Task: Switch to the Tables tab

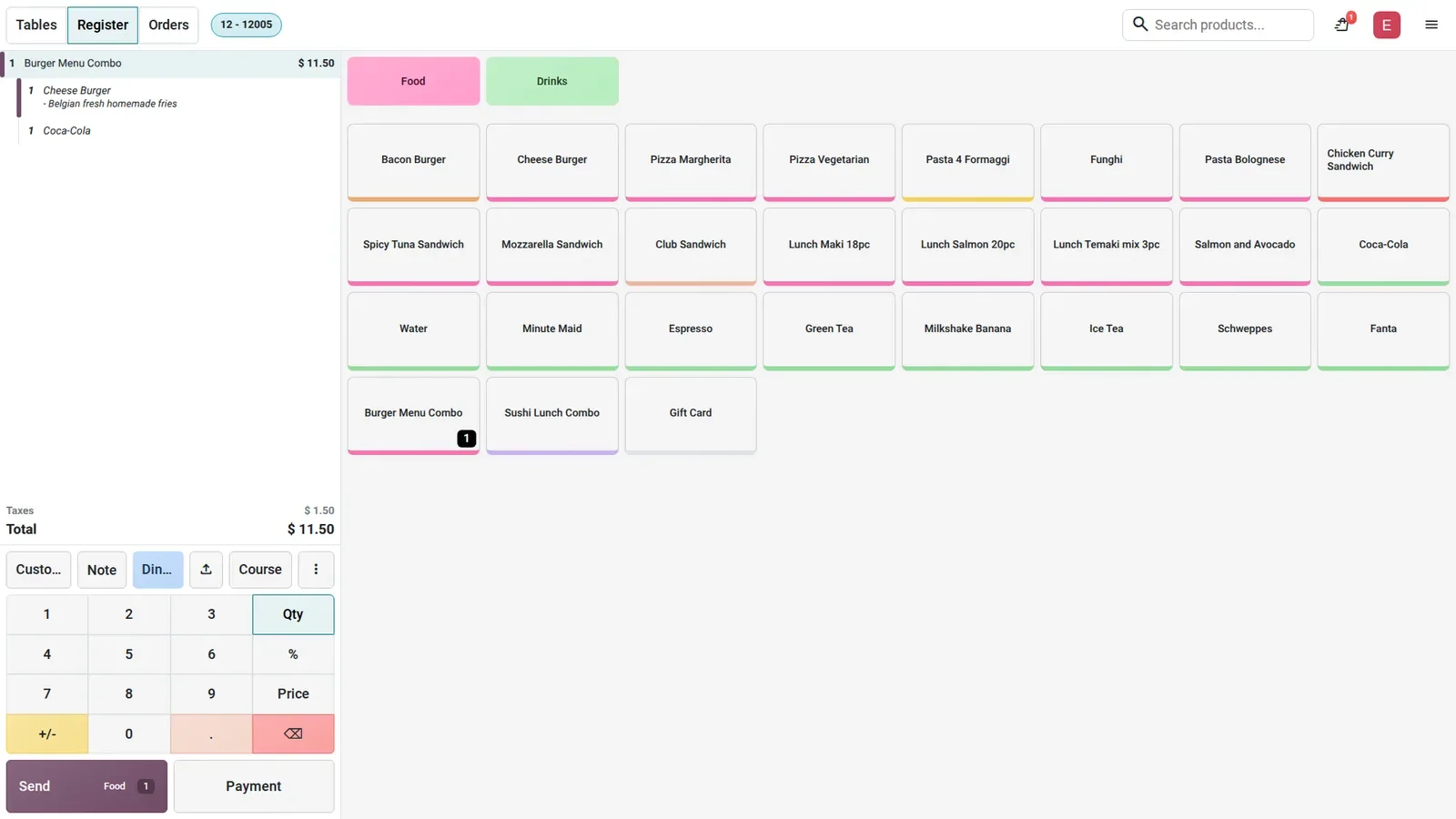Action: click(36, 25)
